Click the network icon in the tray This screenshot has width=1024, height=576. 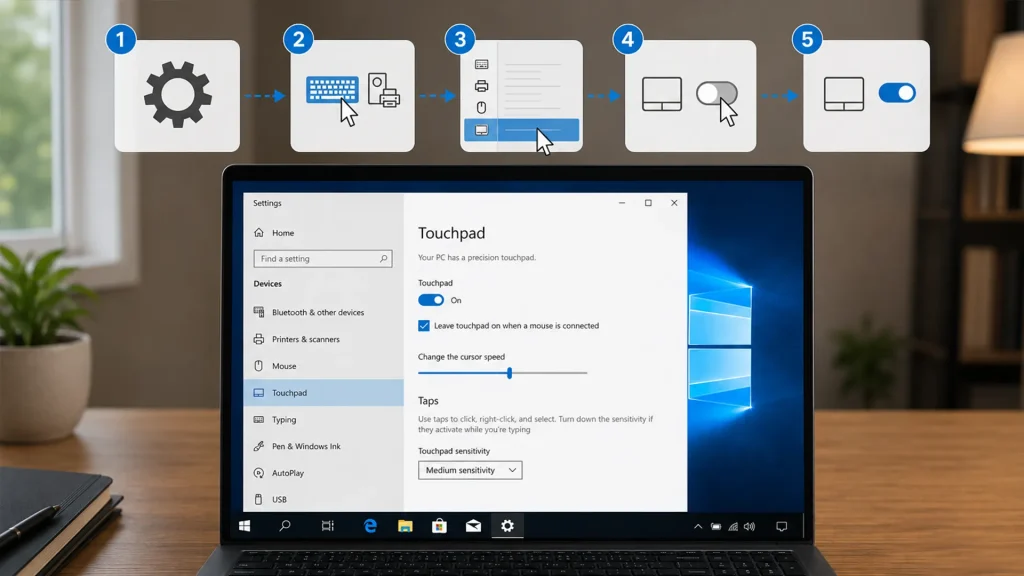733,526
